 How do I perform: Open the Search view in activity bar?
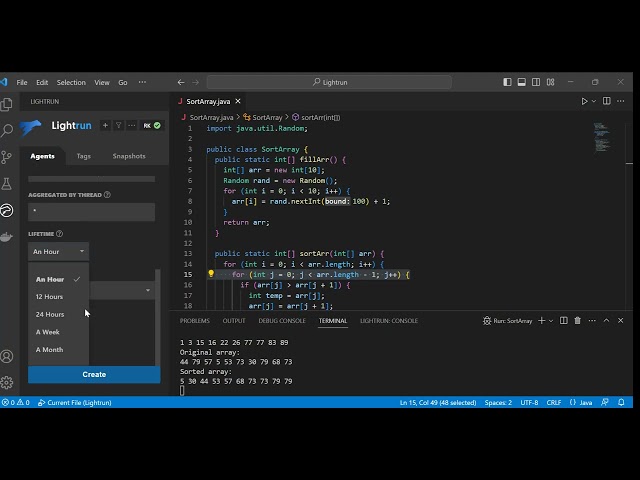pos(7,131)
